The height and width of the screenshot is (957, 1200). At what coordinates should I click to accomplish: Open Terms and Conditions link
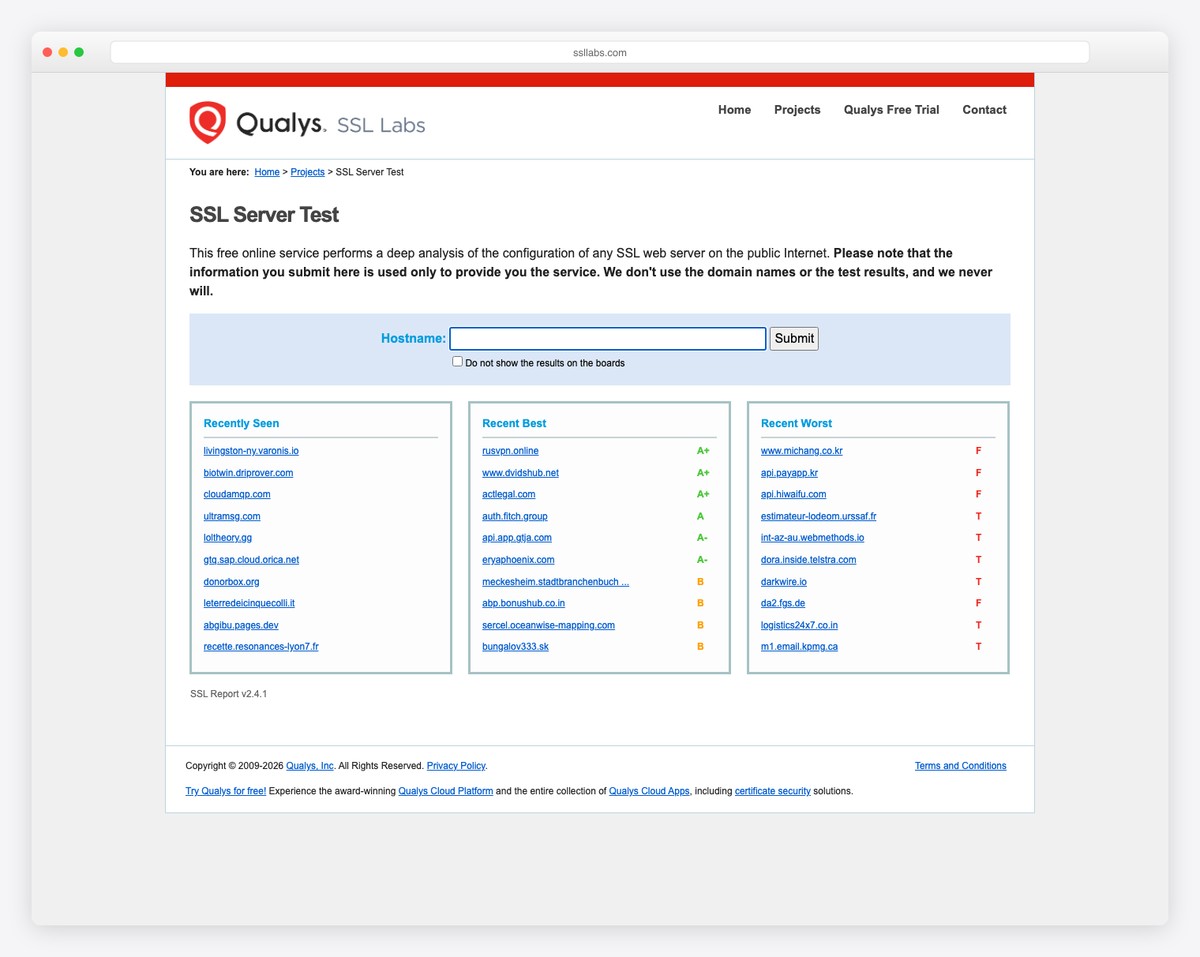tap(960, 766)
